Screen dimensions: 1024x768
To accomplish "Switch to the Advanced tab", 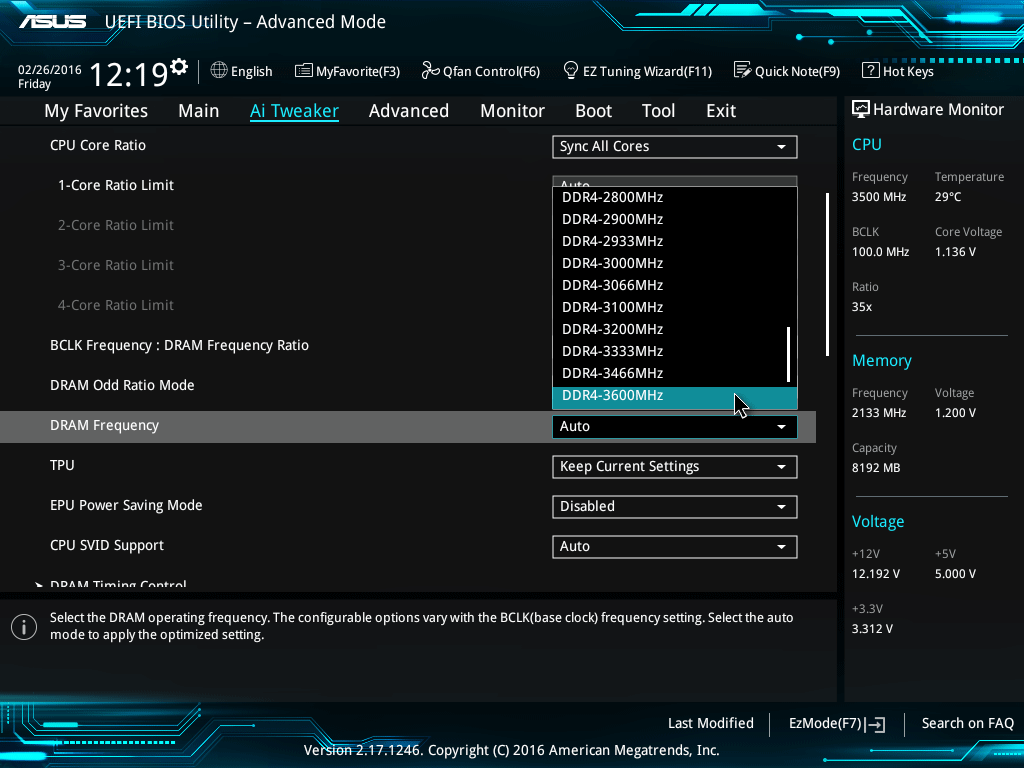I will 409,111.
